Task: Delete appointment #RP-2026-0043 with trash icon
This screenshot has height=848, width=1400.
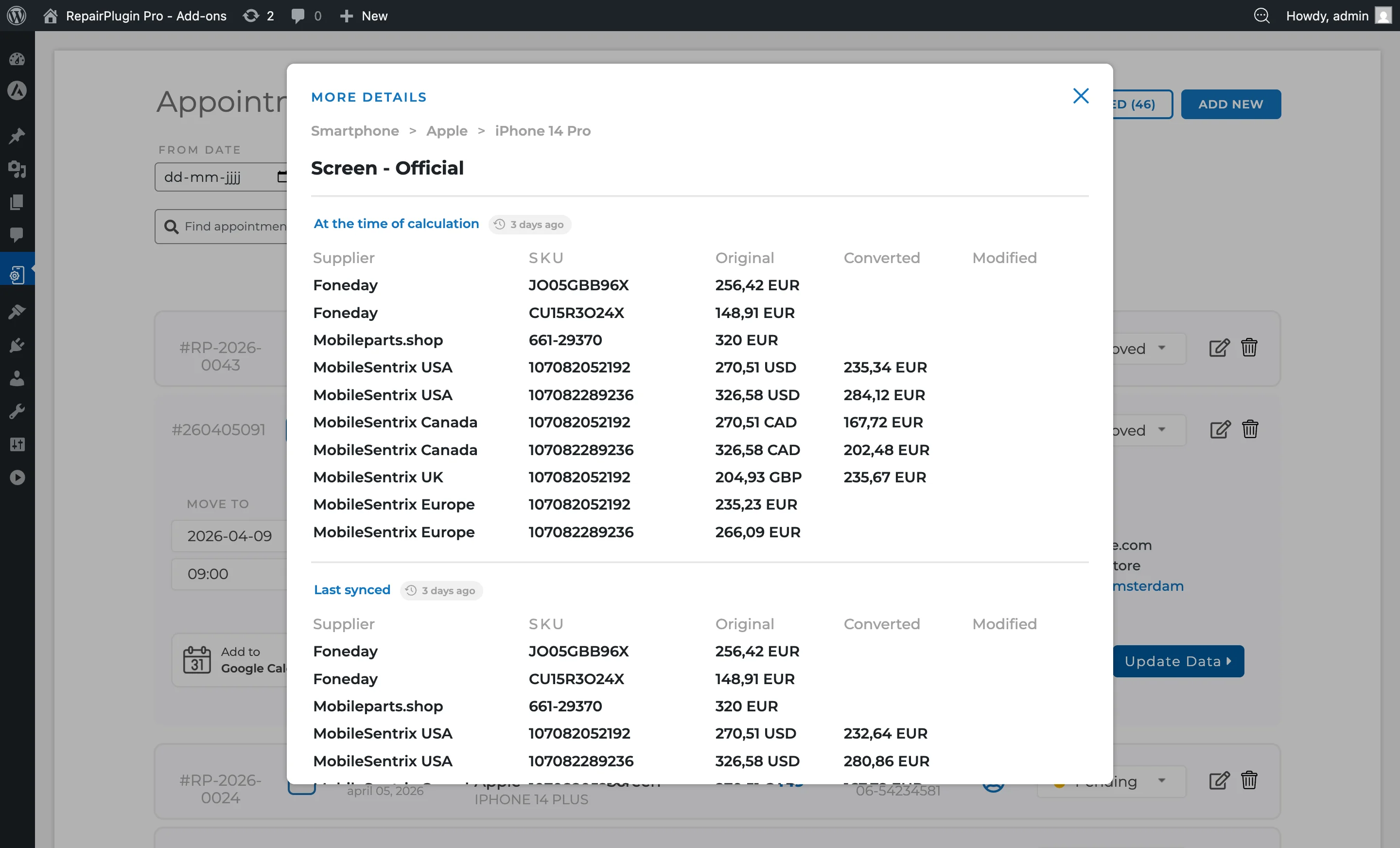Action: coord(1249,347)
